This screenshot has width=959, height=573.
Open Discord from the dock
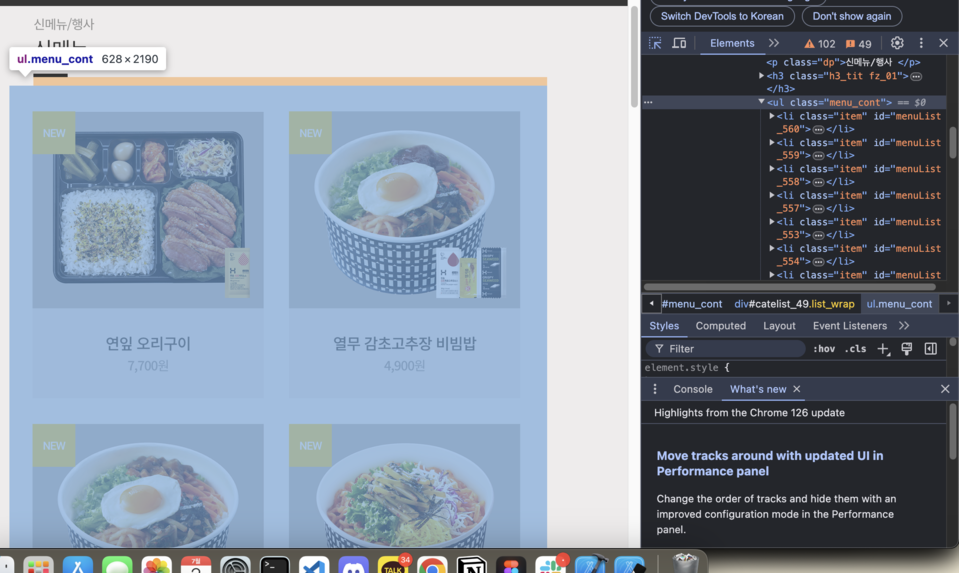click(353, 566)
